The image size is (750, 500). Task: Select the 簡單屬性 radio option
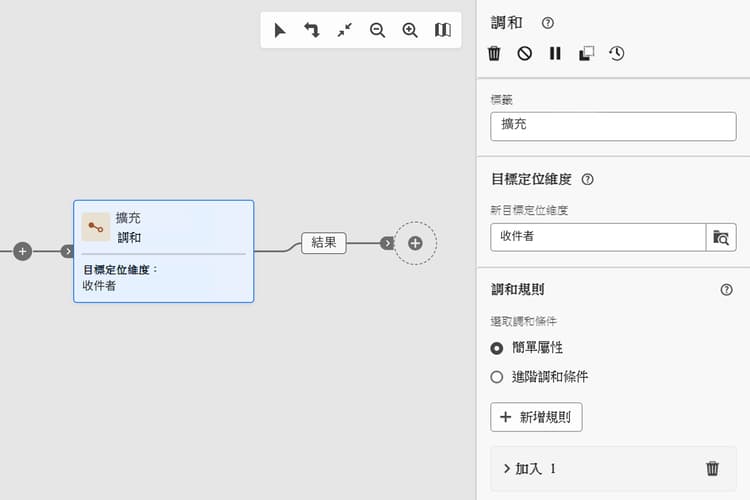click(496, 348)
